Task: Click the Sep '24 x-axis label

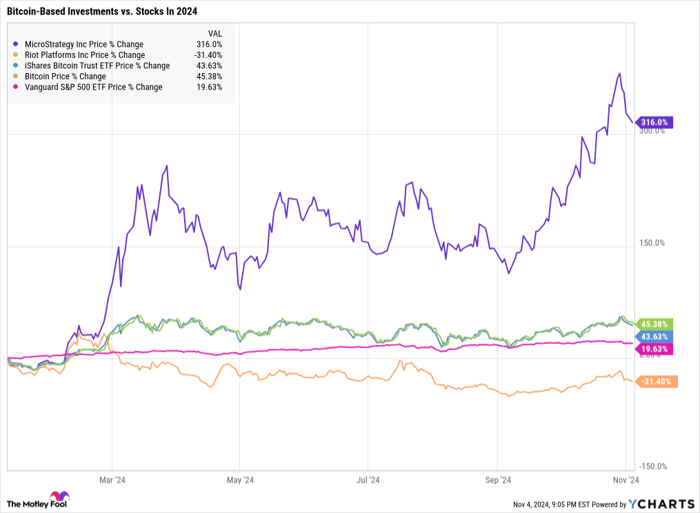Action: [x=498, y=479]
